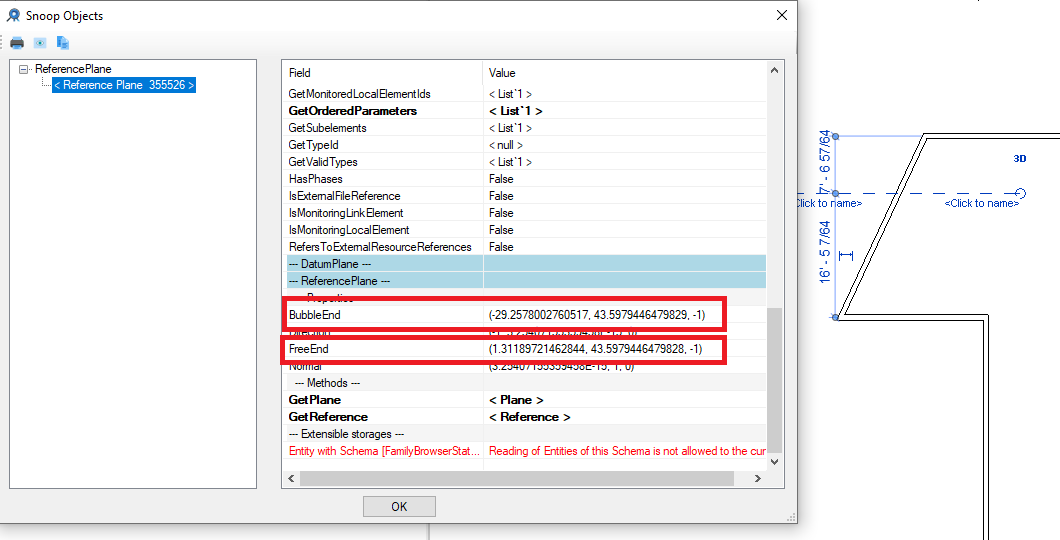Click the ReferencePlane section header row
Viewport: 1060px width, 540px height.
(525, 280)
